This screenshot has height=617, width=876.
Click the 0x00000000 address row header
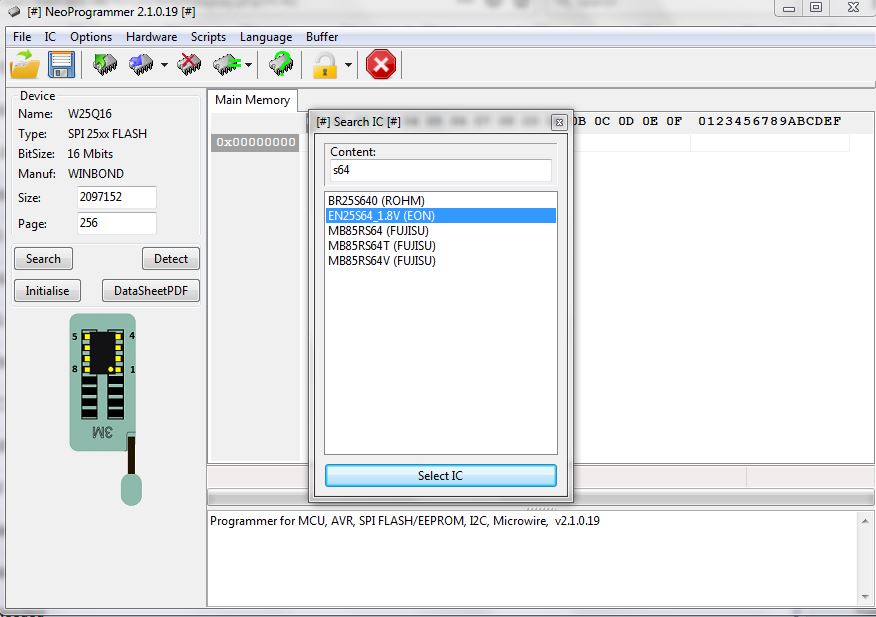click(x=256, y=142)
